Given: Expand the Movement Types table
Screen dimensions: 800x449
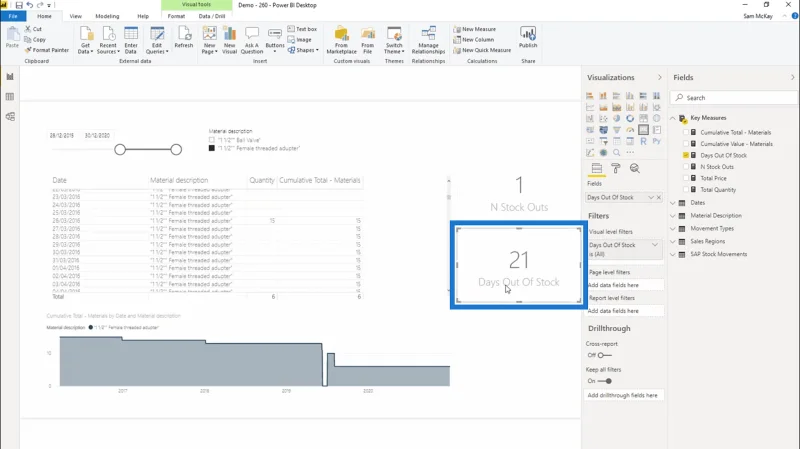Looking at the screenshot, I should coord(673,229).
